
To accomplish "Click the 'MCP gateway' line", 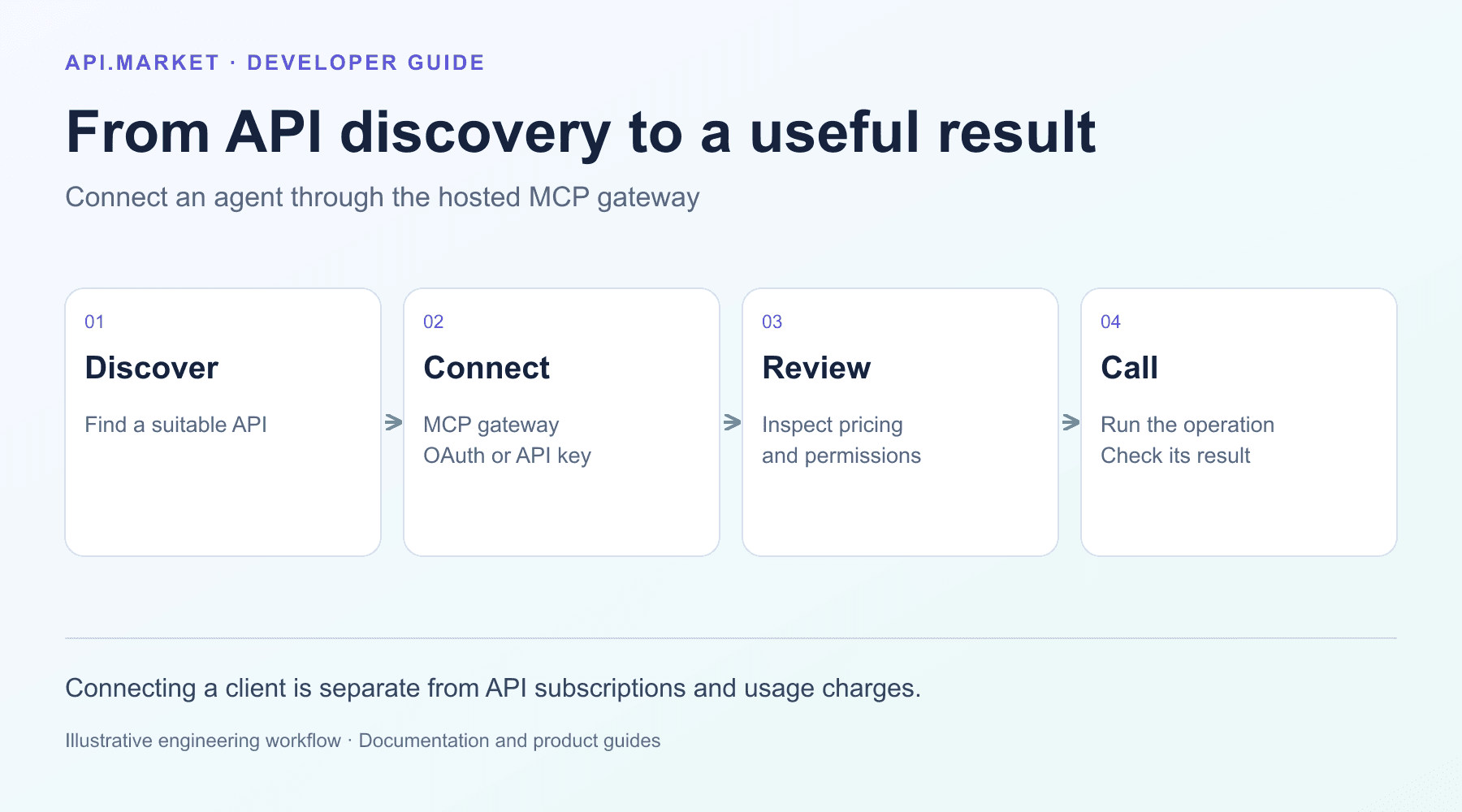I will 491,425.
